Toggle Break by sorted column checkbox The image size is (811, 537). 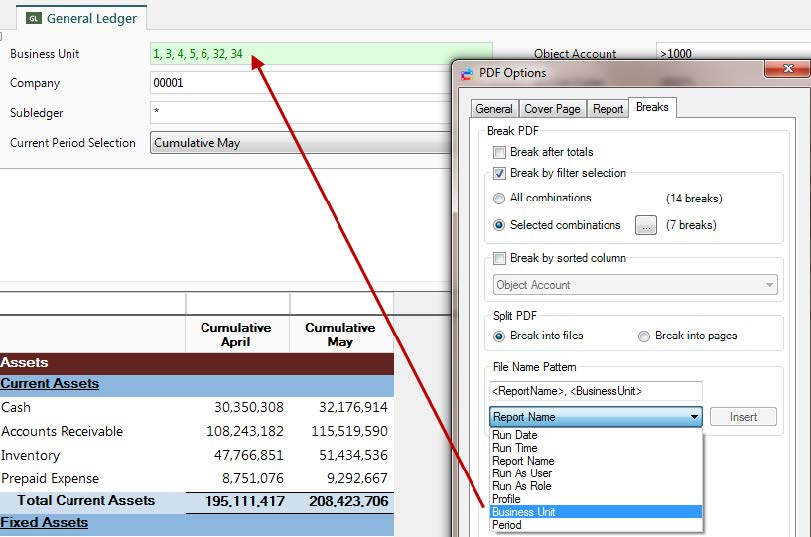pyautogui.click(x=499, y=259)
